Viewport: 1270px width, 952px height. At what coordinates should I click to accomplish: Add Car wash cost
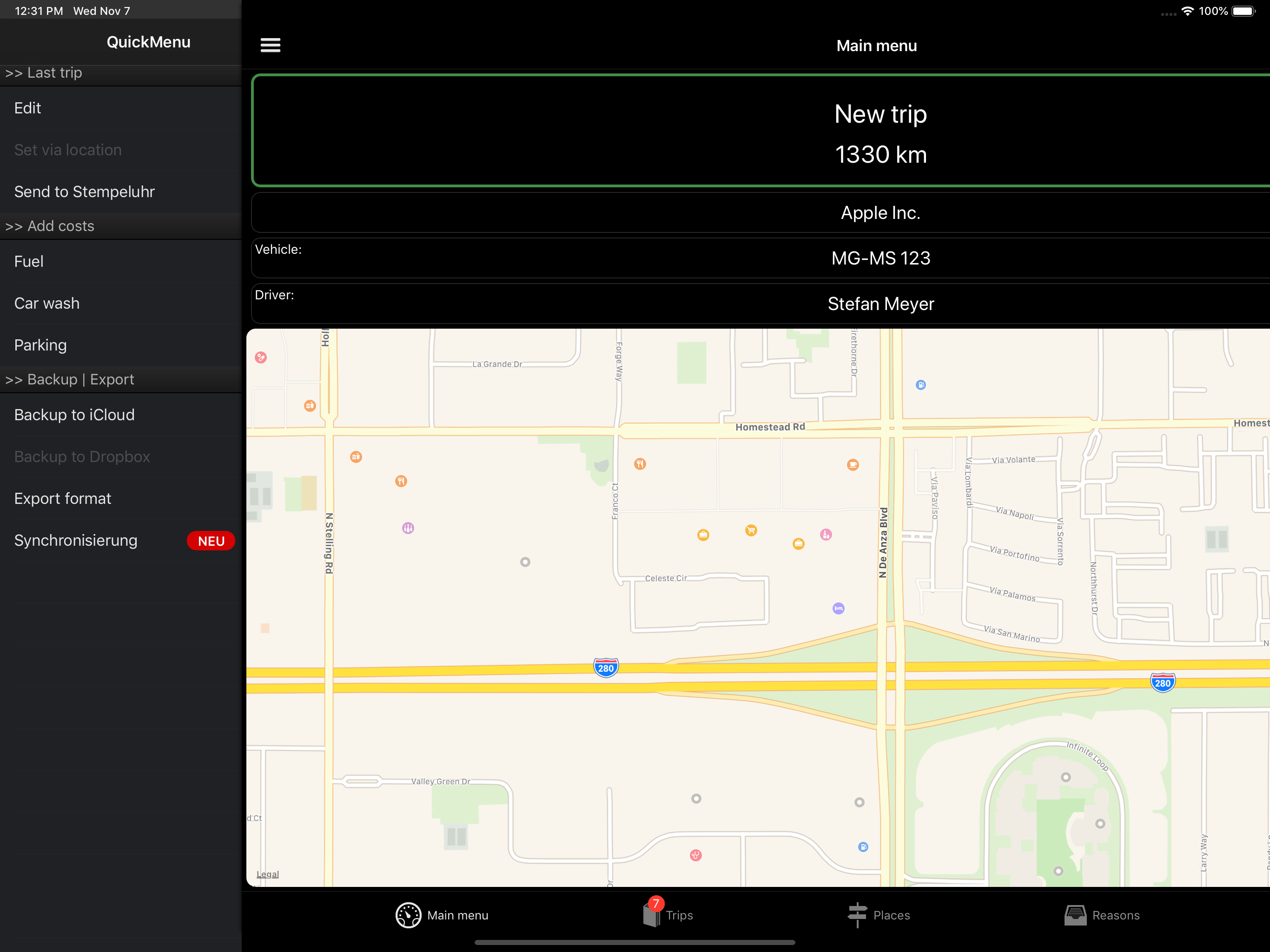tap(120, 303)
